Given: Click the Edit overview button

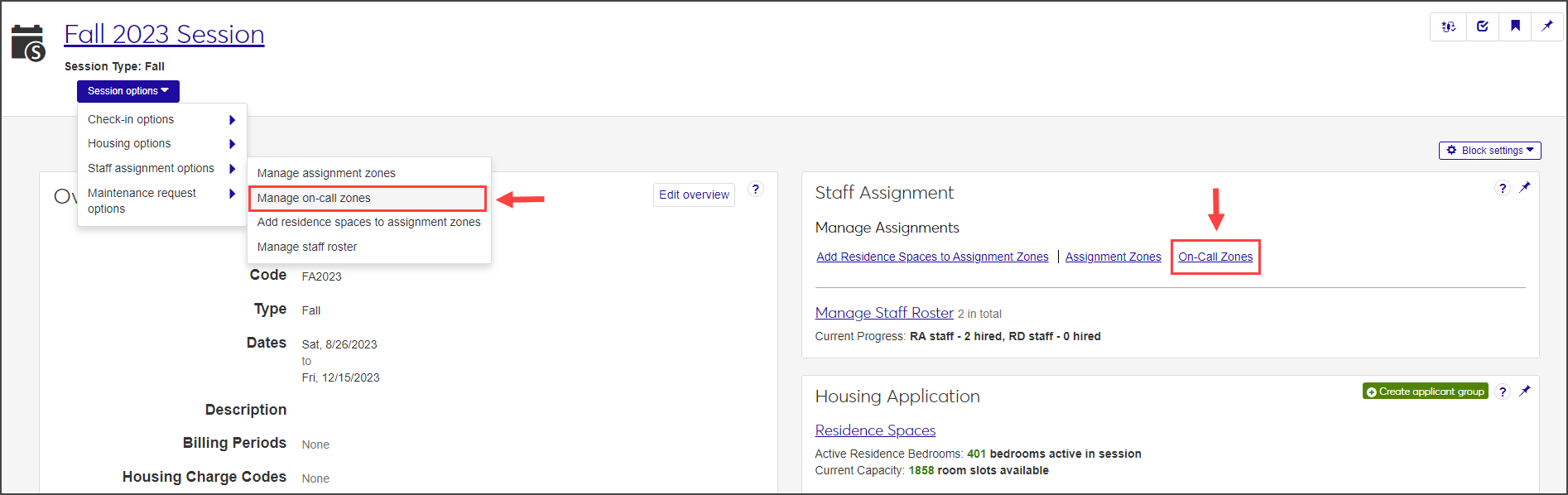Looking at the screenshot, I should click(x=694, y=195).
